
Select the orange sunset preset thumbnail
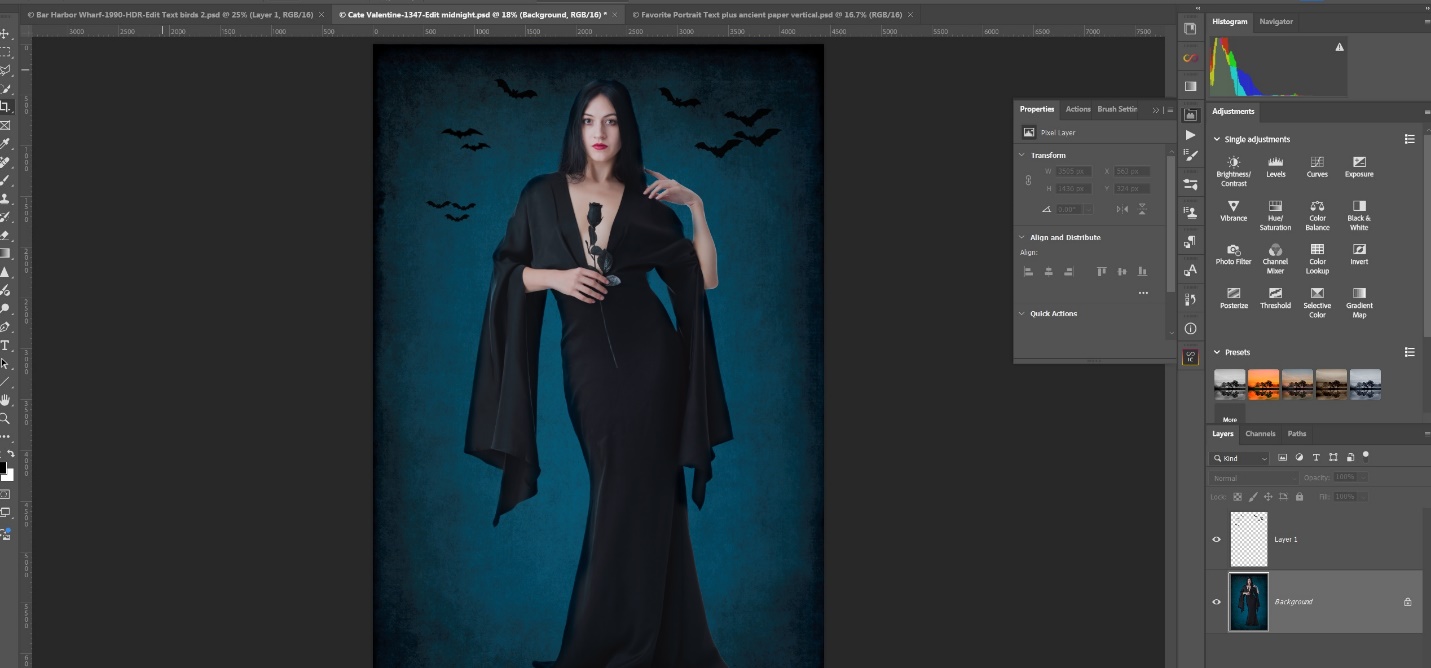[1264, 384]
